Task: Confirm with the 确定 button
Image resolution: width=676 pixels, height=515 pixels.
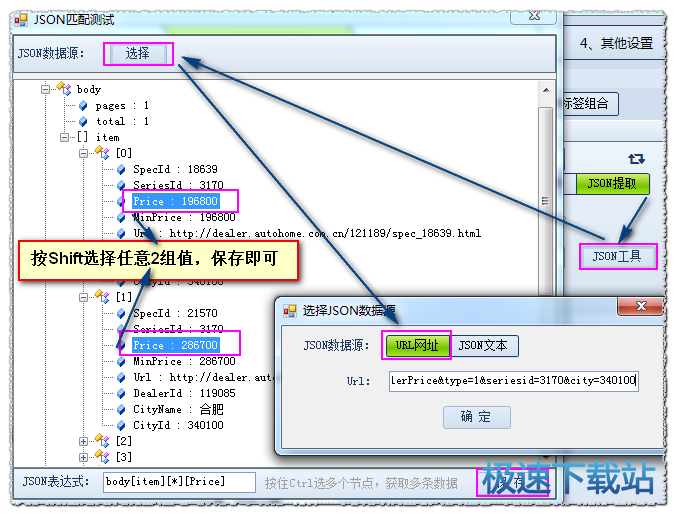Action: (476, 417)
